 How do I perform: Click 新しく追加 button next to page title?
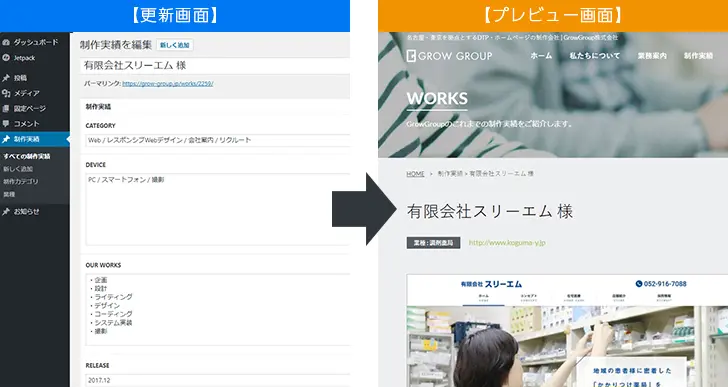point(175,45)
